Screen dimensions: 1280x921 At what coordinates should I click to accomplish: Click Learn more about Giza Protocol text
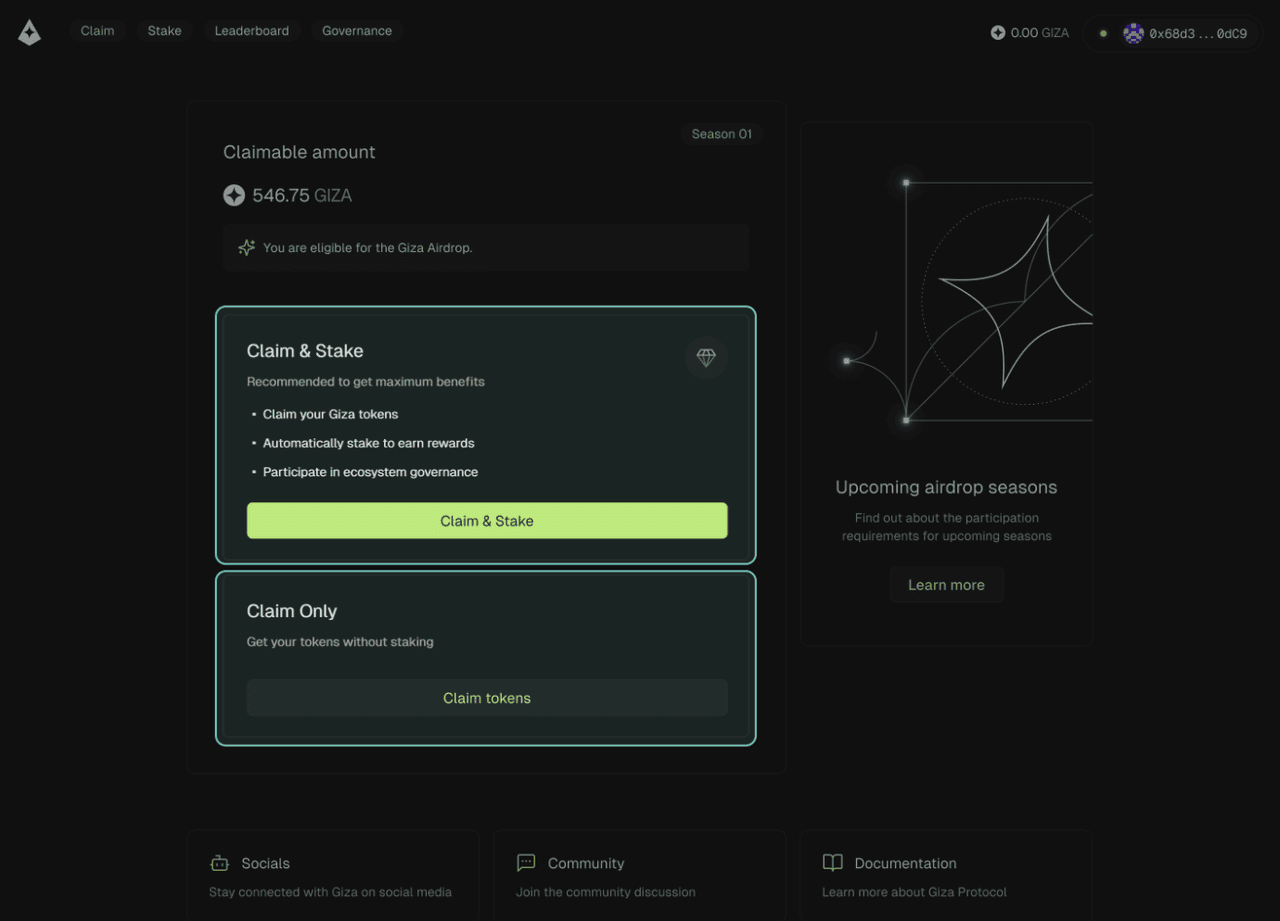click(x=914, y=892)
